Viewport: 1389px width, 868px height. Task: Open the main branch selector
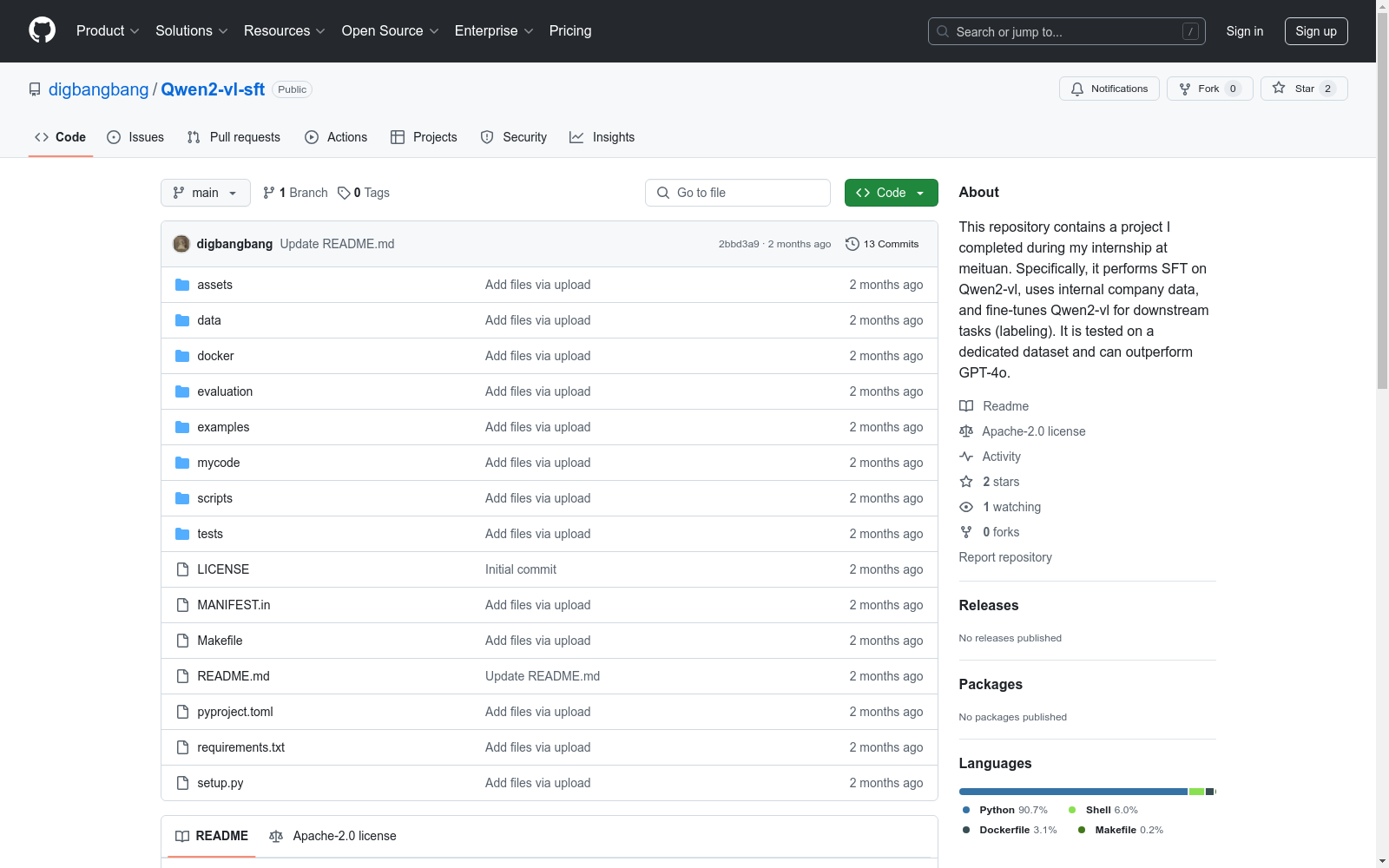click(206, 193)
